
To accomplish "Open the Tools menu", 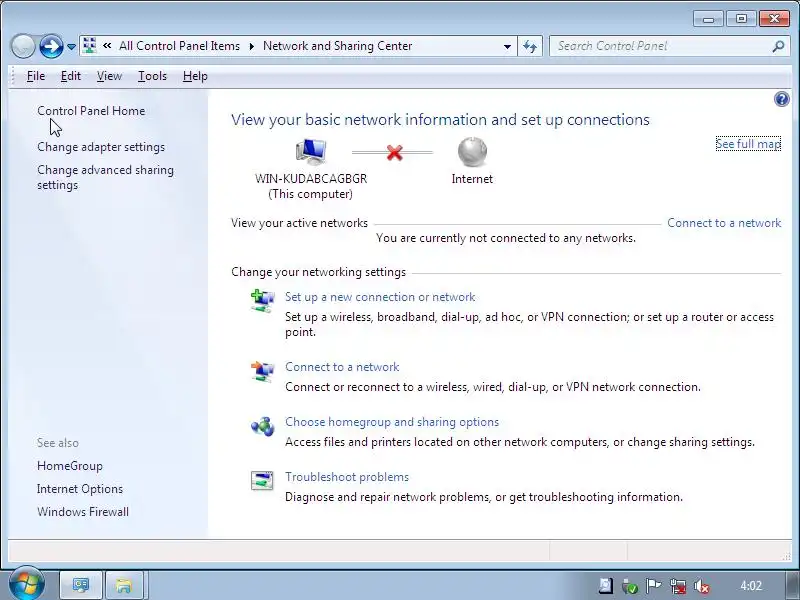I will click(x=152, y=76).
